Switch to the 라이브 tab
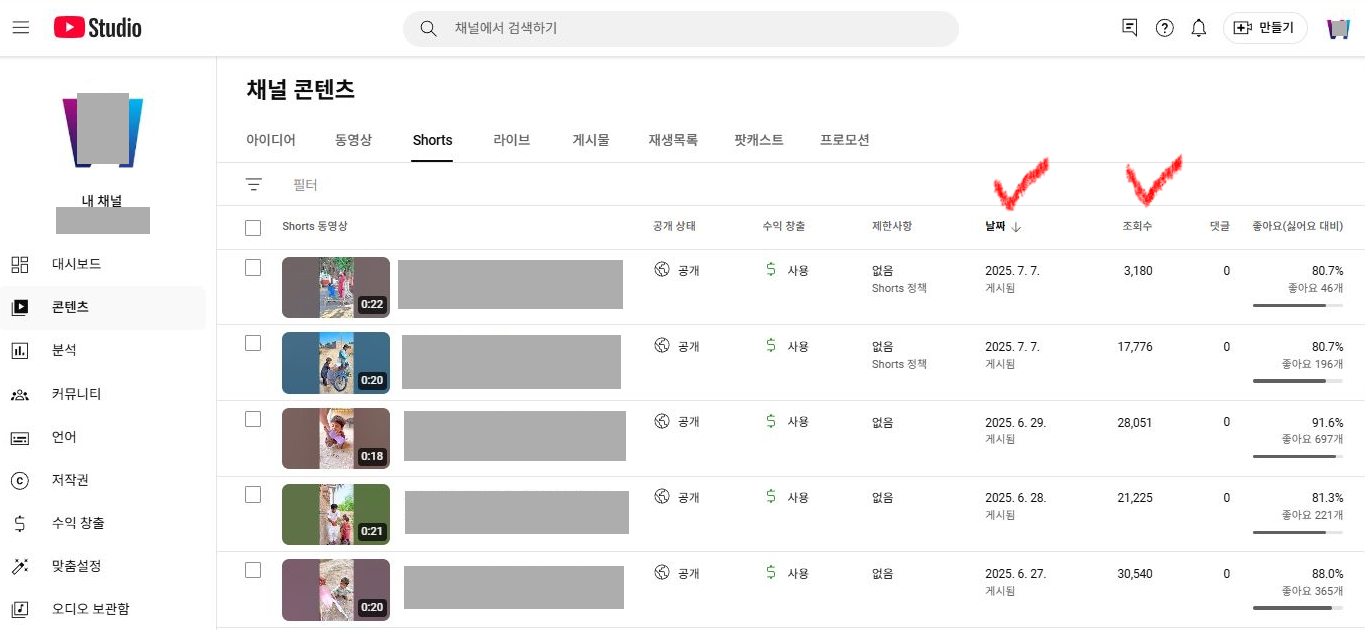The height and width of the screenshot is (630, 1365). [511, 140]
